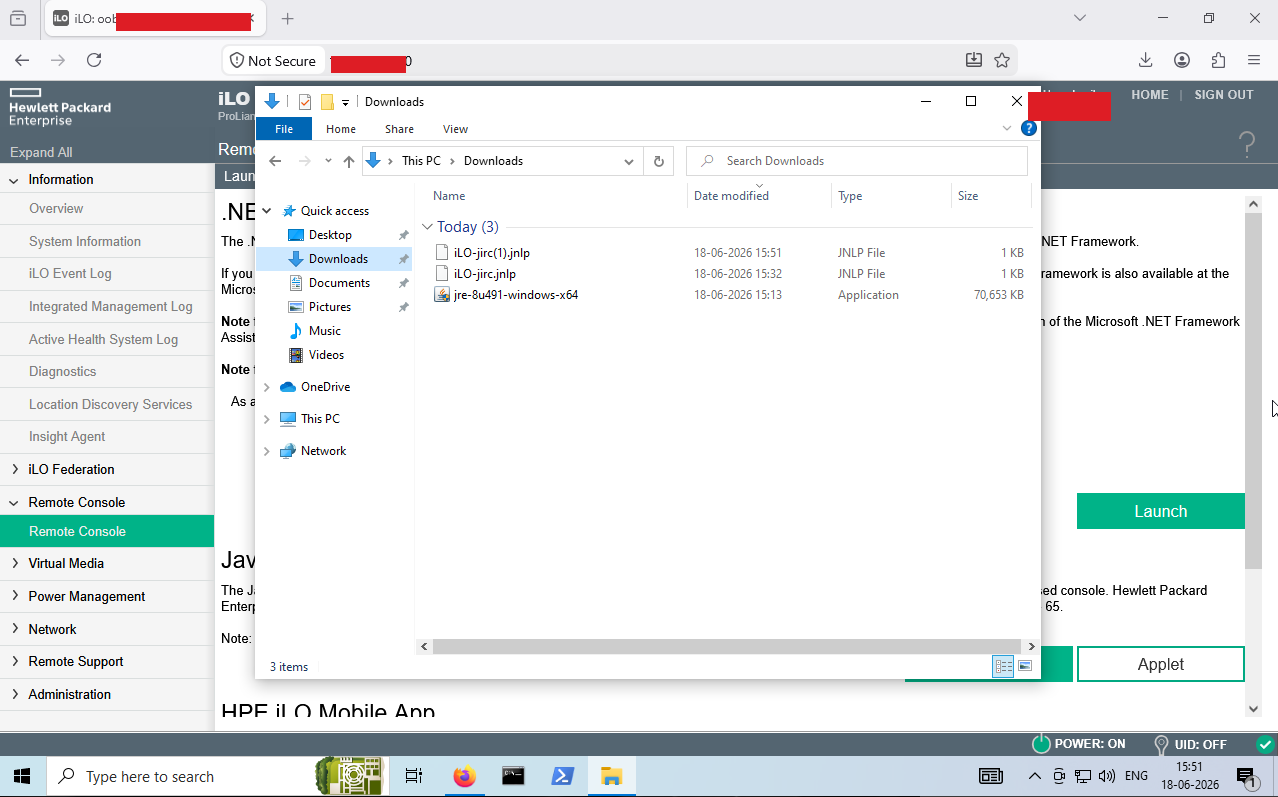Unpin Documents from Quick access pin
This screenshot has width=1278, height=797.
pyautogui.click(x=403, y=283)
